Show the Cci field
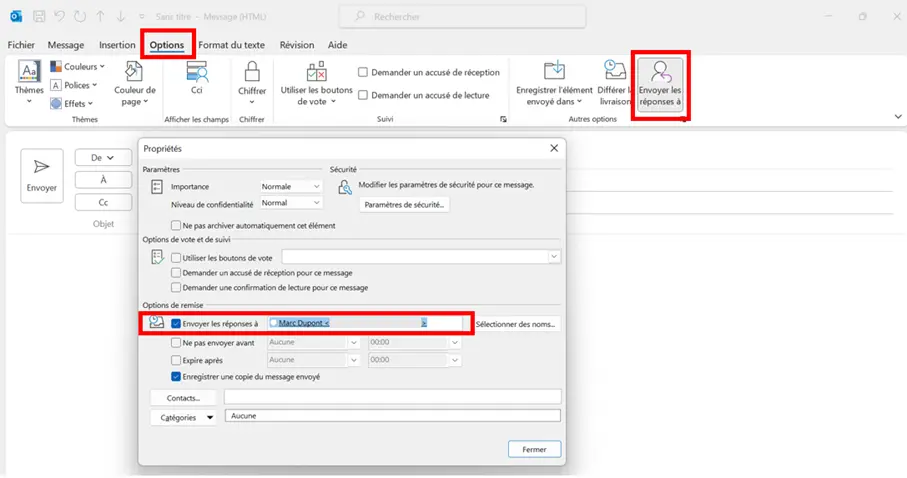The height and width of the screenshot is (478, 907). (197, 78)
